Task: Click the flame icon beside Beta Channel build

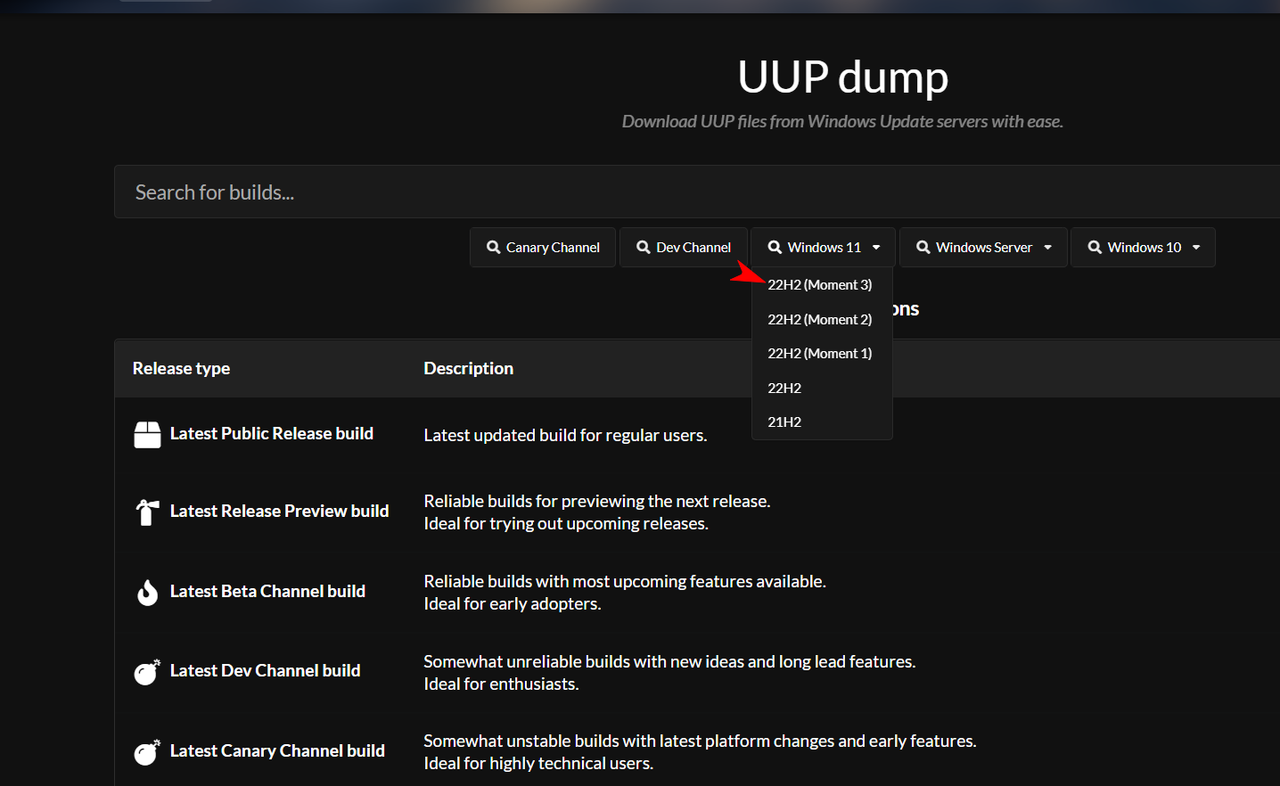Action: tap(147, 592)
